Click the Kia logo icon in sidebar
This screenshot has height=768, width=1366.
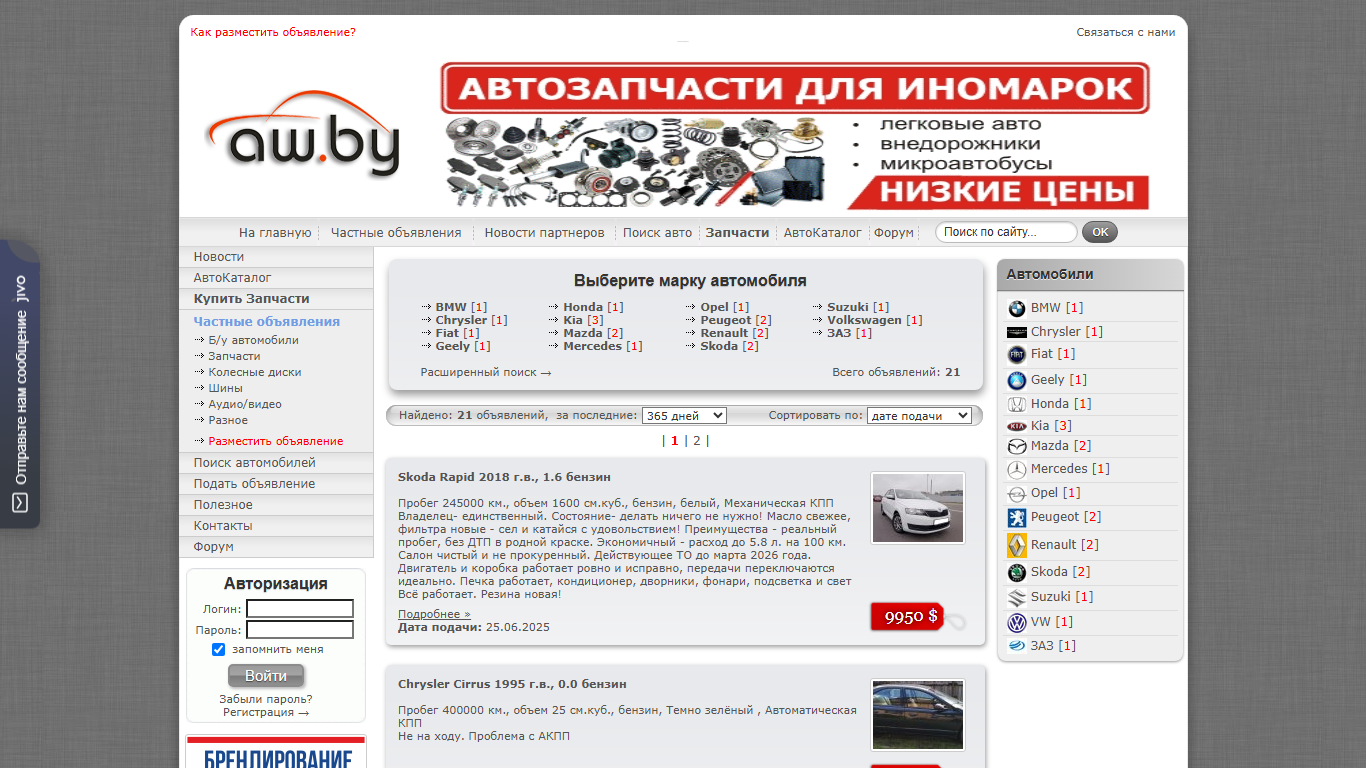tap(1016, 426)
